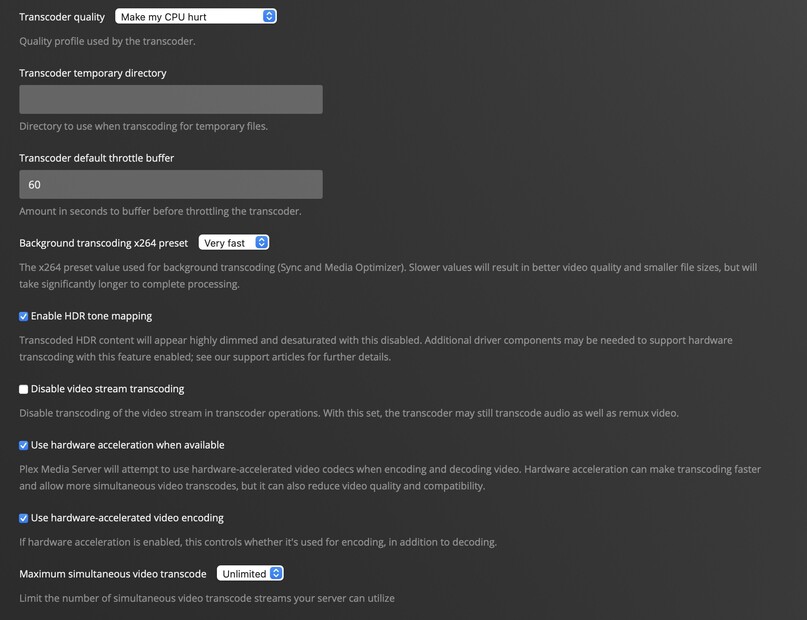Toggle Use hardware acceleration when available
This screenshot has width=807, height=620.
point(24,445)
